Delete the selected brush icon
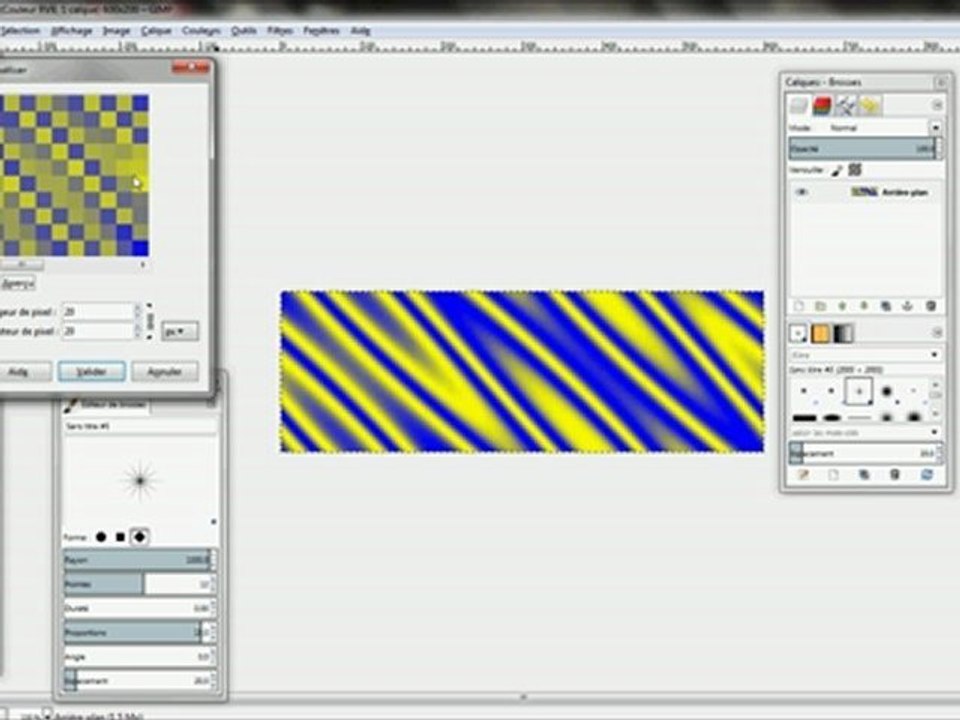Screen dimensions: 960x720 pos(894,474)
